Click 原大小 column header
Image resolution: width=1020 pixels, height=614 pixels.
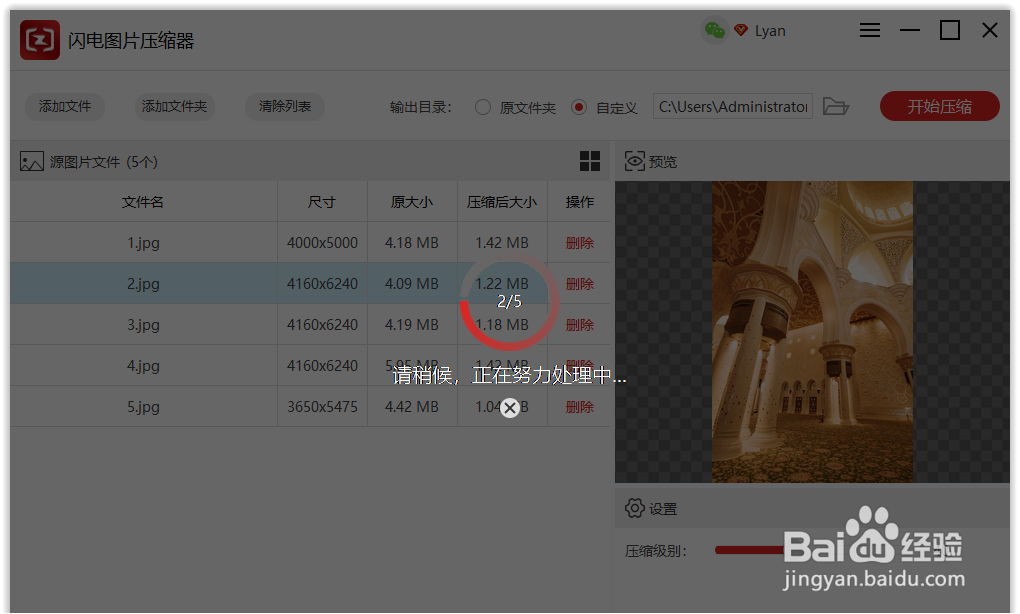(412, 202)
